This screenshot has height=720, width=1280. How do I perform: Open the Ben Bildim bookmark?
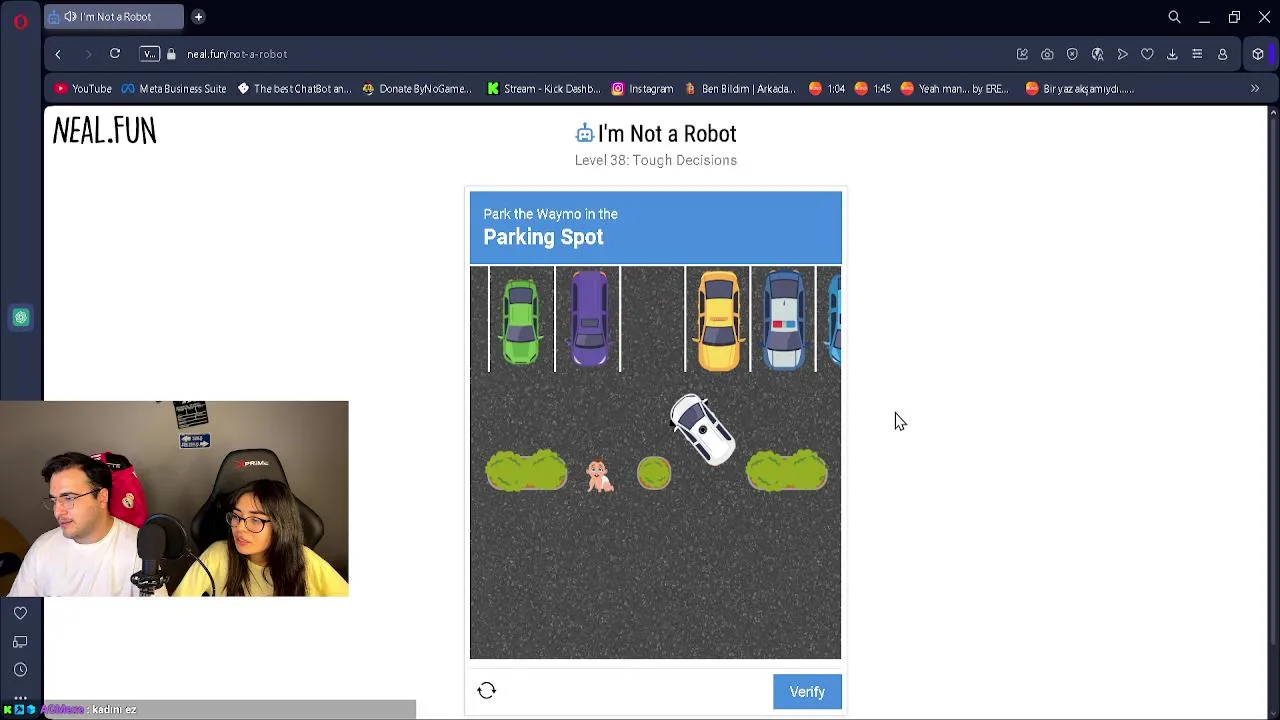[x=739, y=89]
